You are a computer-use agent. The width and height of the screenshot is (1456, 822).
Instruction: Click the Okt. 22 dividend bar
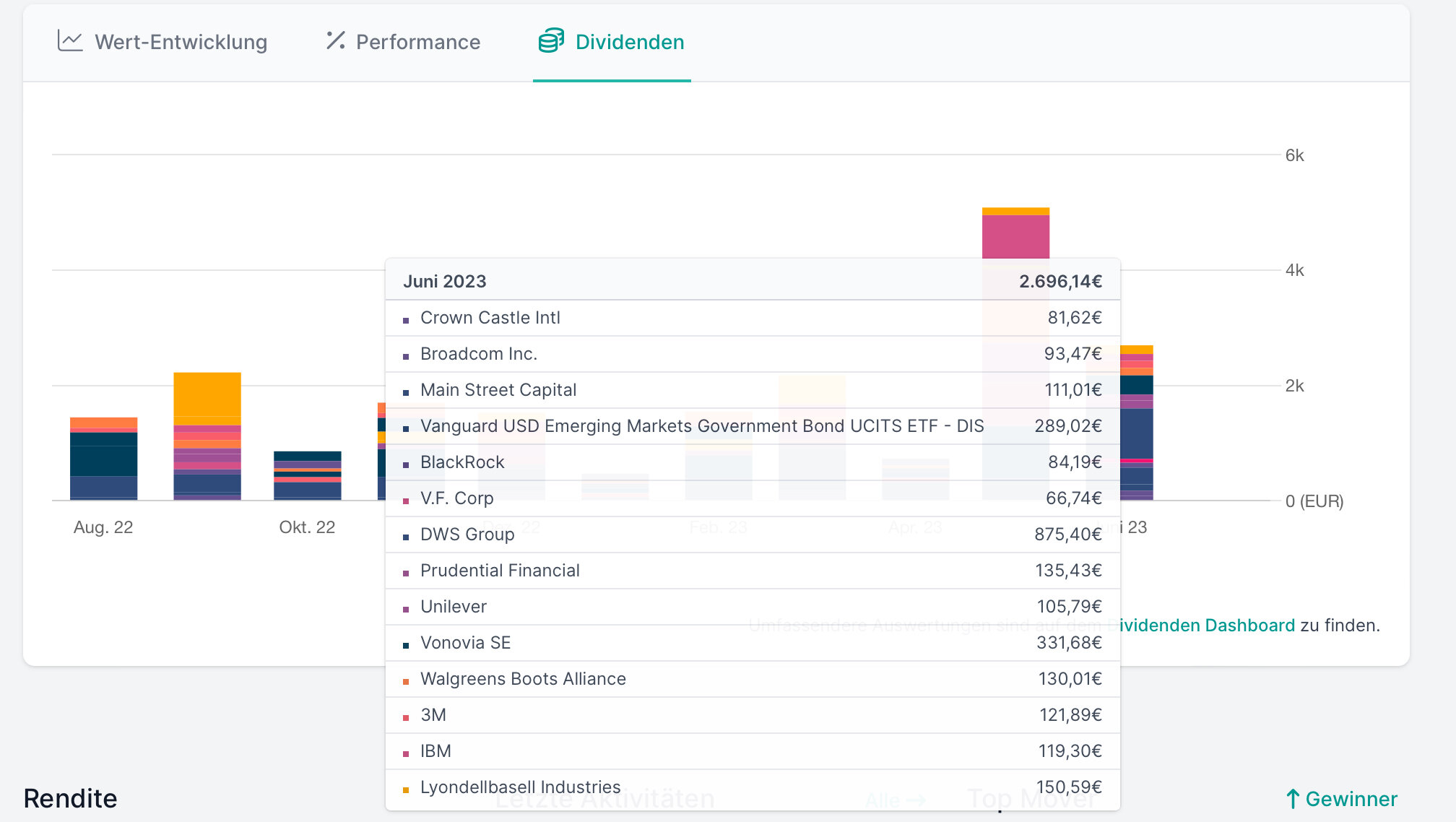(307, 477)
